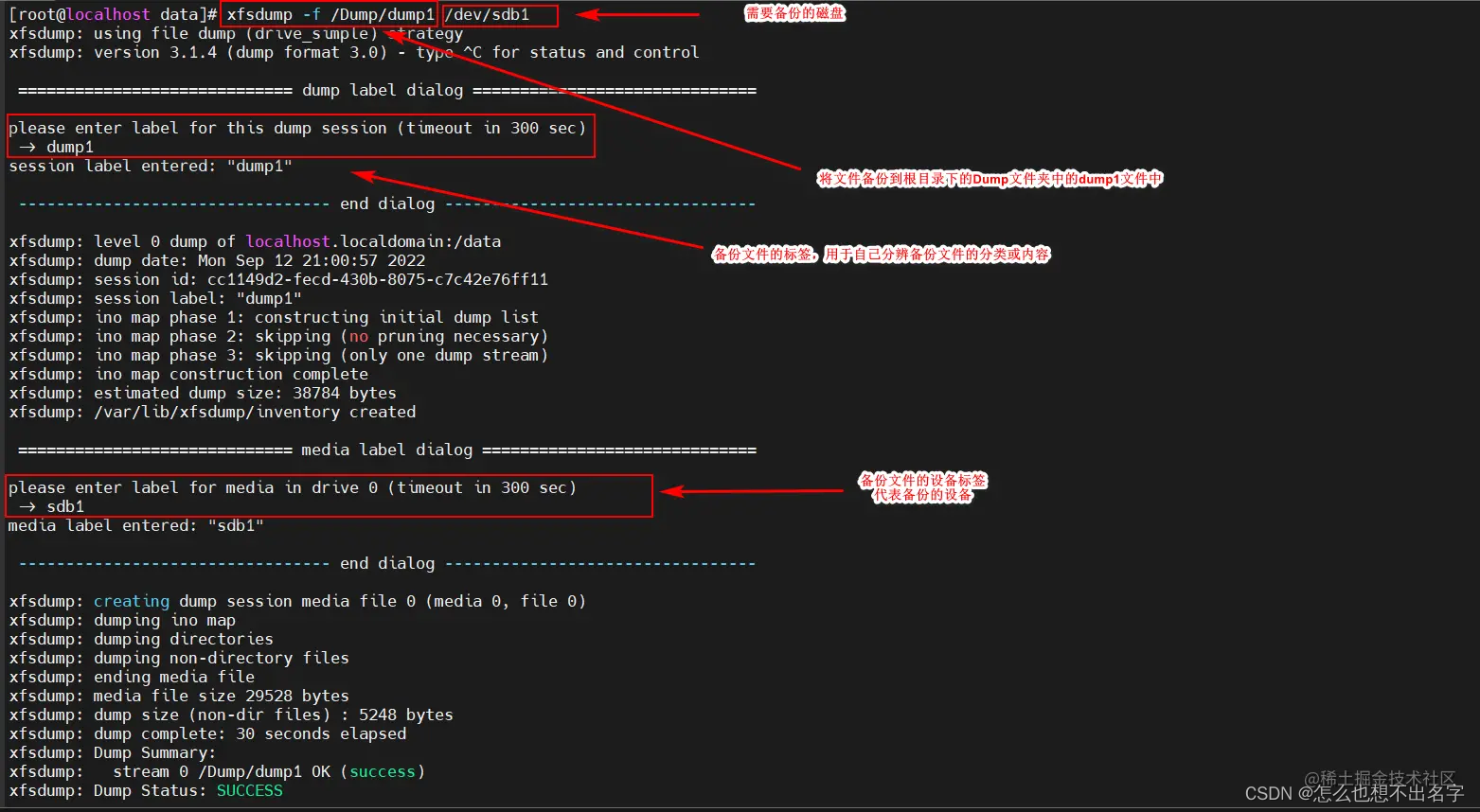Click the session id 'cc1149d2-fecd-430b-8075-c7c42e76ff11'
The width and height of the screenshot is (1480, 812).
tap(378, 279)
